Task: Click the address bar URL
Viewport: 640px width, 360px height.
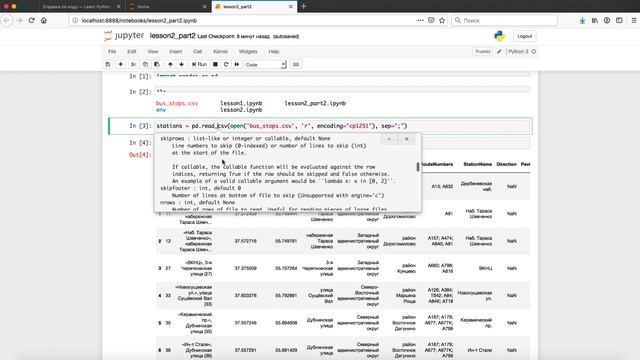Action: [x=139, y=20]
